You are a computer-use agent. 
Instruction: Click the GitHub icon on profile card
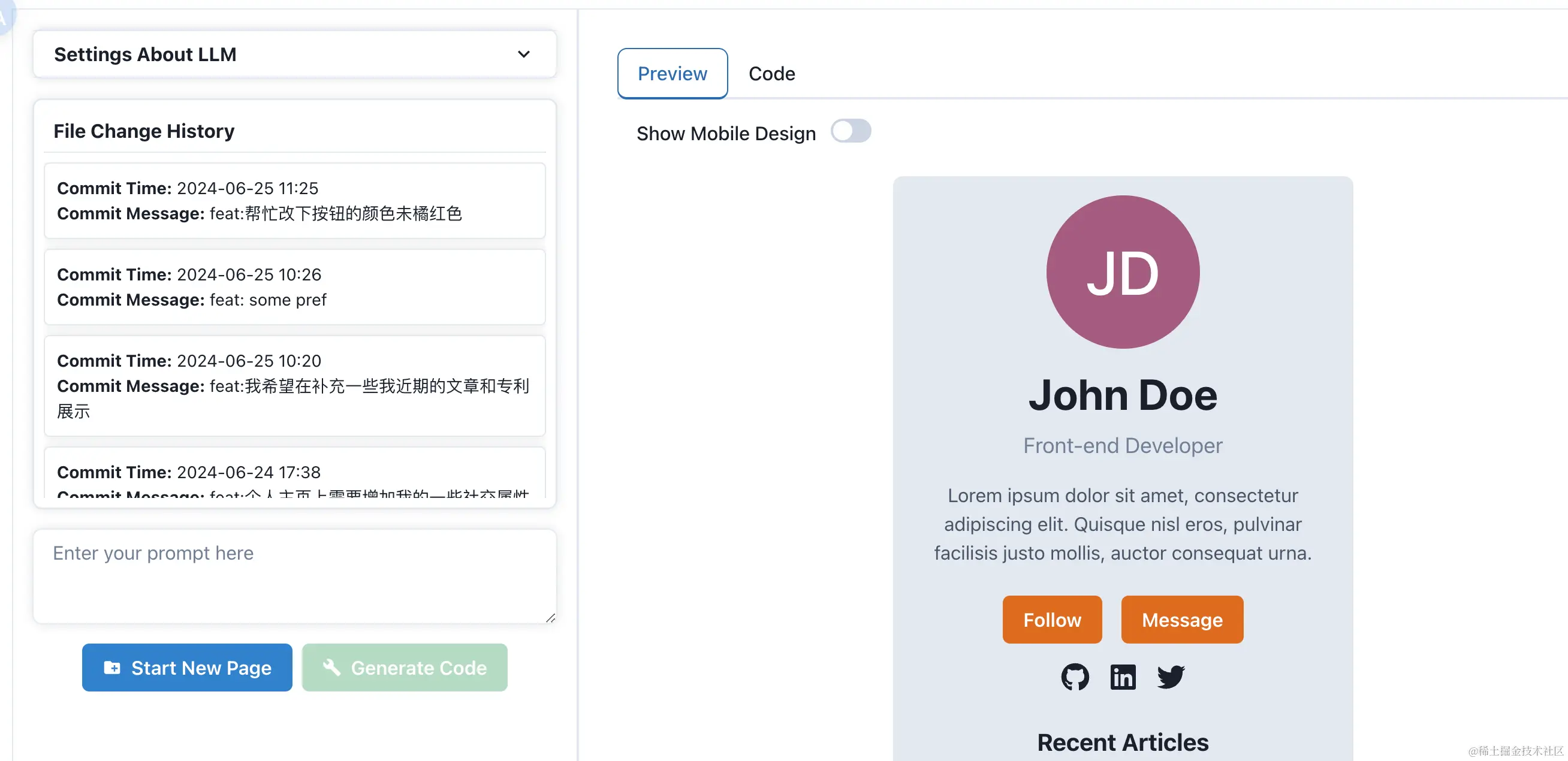(1075, 677)
